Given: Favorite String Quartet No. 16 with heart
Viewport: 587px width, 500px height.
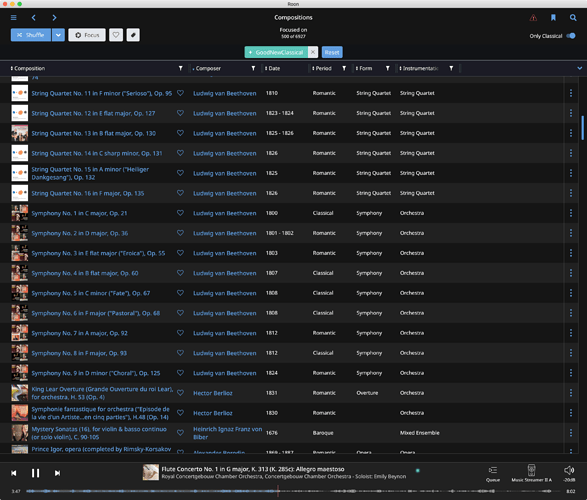Looking at the screenshot, I should [180, 193].
